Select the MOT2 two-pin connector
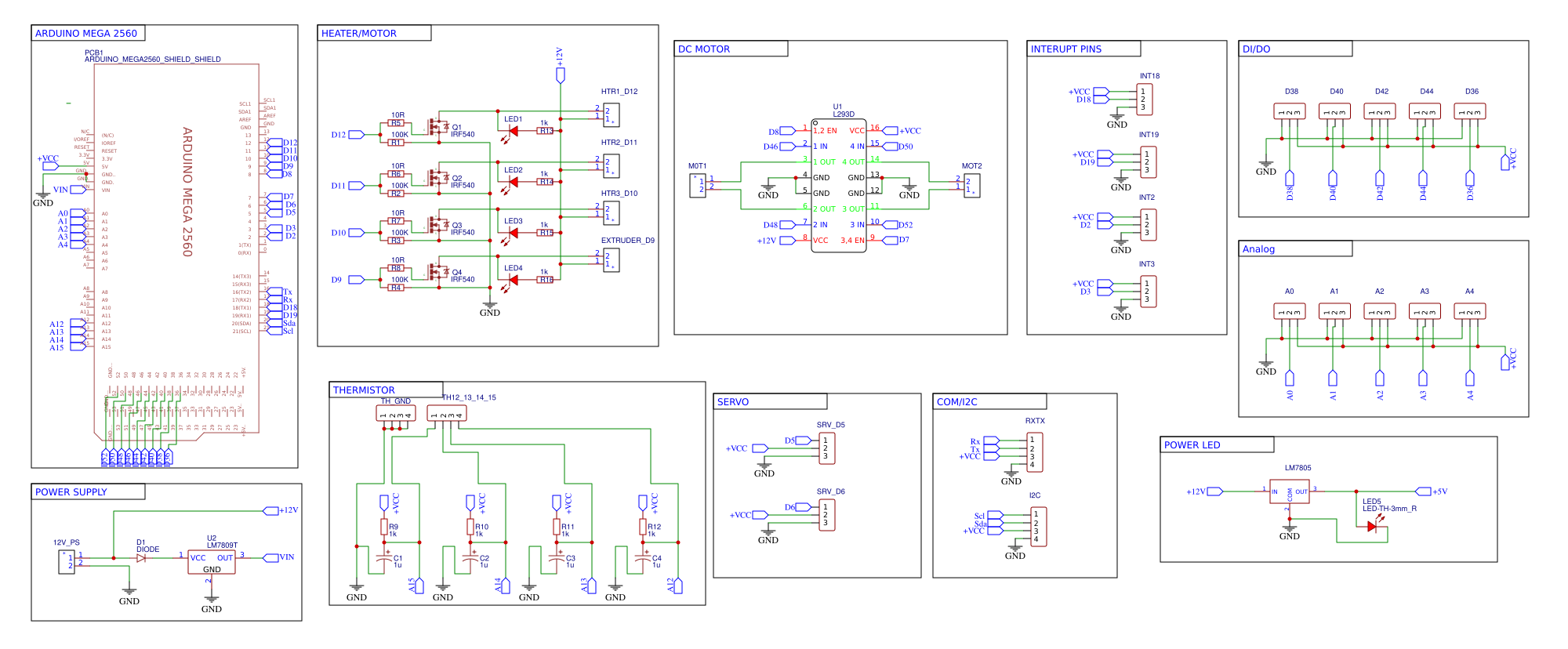This screenshot has height=649, width=1568. click(971, 186)
